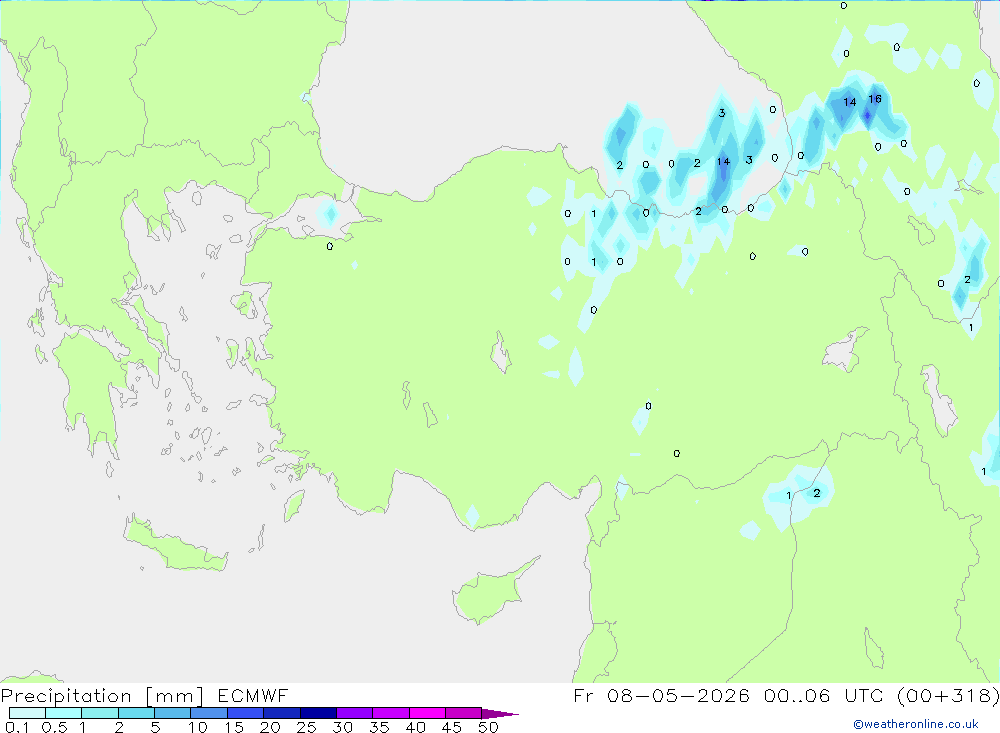
Task: Click the '5' legend scale label
Action: tap(155, 727)
